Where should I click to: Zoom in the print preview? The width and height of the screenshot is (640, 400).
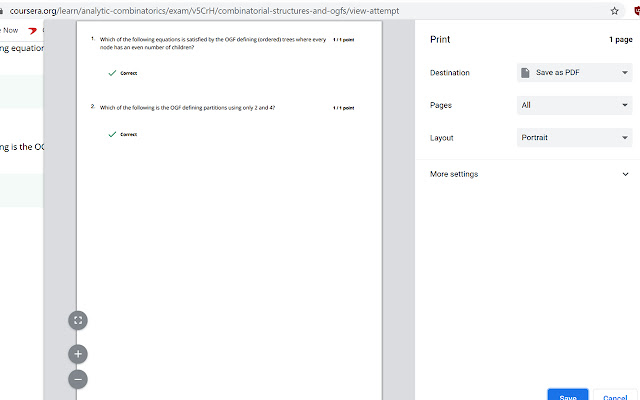click(x=78, y=353)
